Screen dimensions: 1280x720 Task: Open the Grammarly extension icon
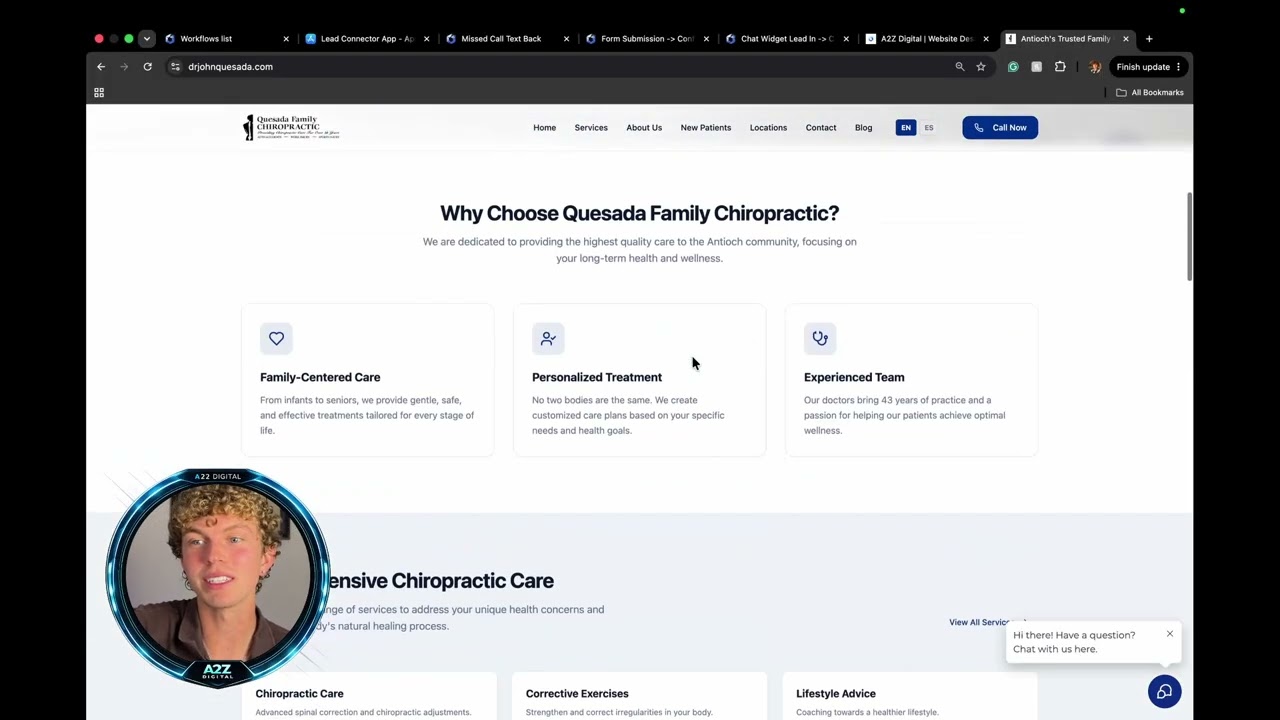1013,67
